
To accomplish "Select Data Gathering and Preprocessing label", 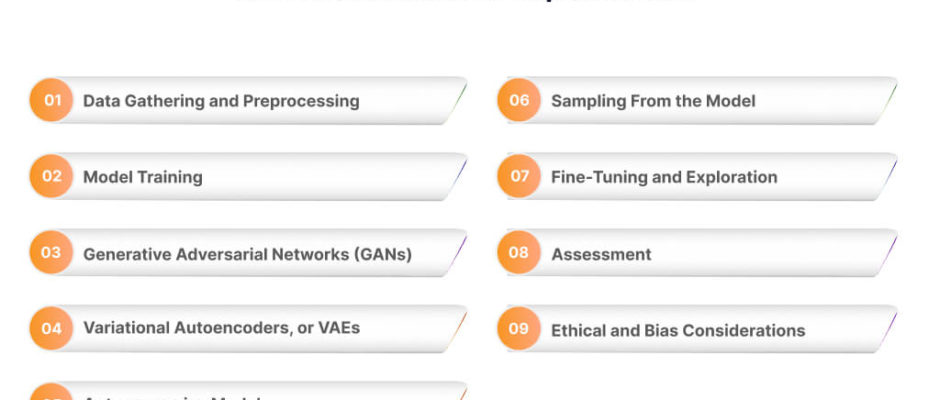I will (x=221, y=101).
